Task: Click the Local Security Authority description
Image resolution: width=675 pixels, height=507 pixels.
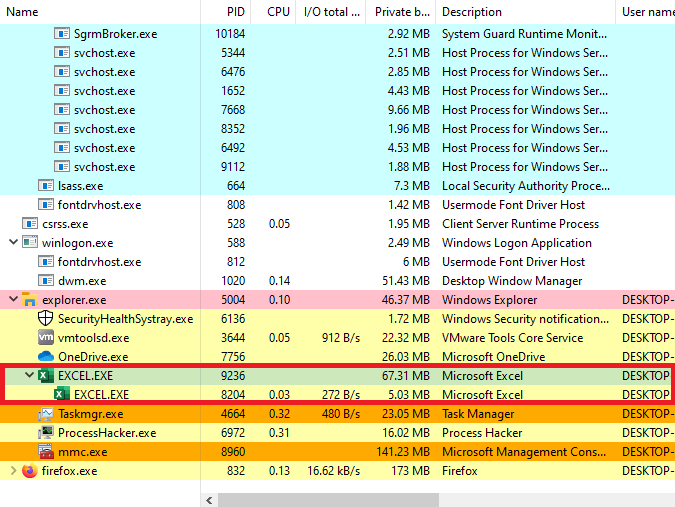Action: point(526,185)
